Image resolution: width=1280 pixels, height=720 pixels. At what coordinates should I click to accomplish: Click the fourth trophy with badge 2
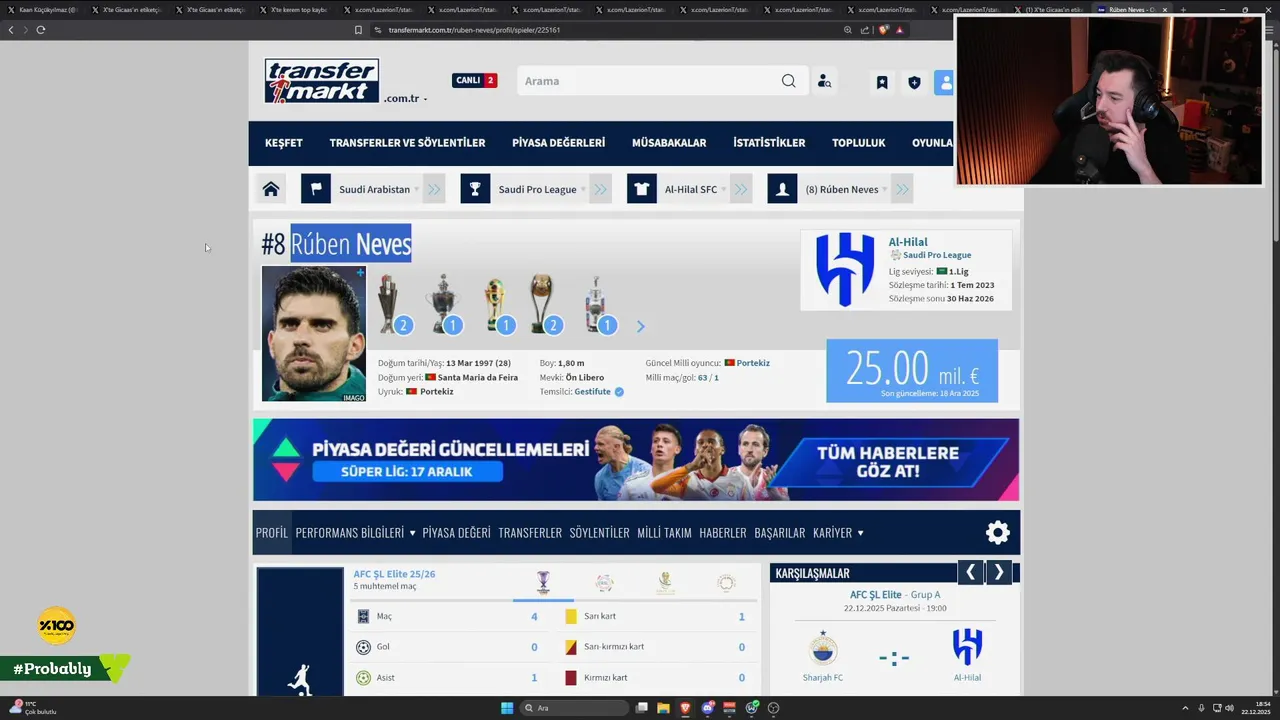(545, 304)
